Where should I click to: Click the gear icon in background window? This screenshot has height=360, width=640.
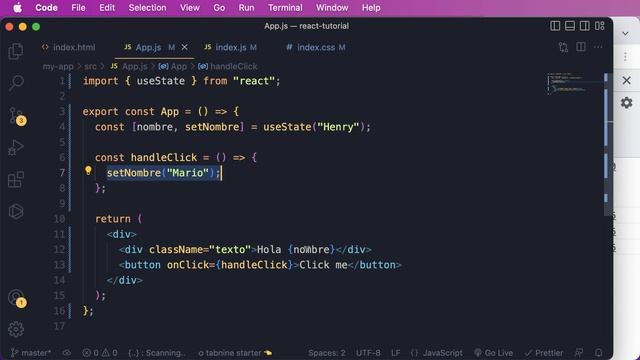[627, 102]
